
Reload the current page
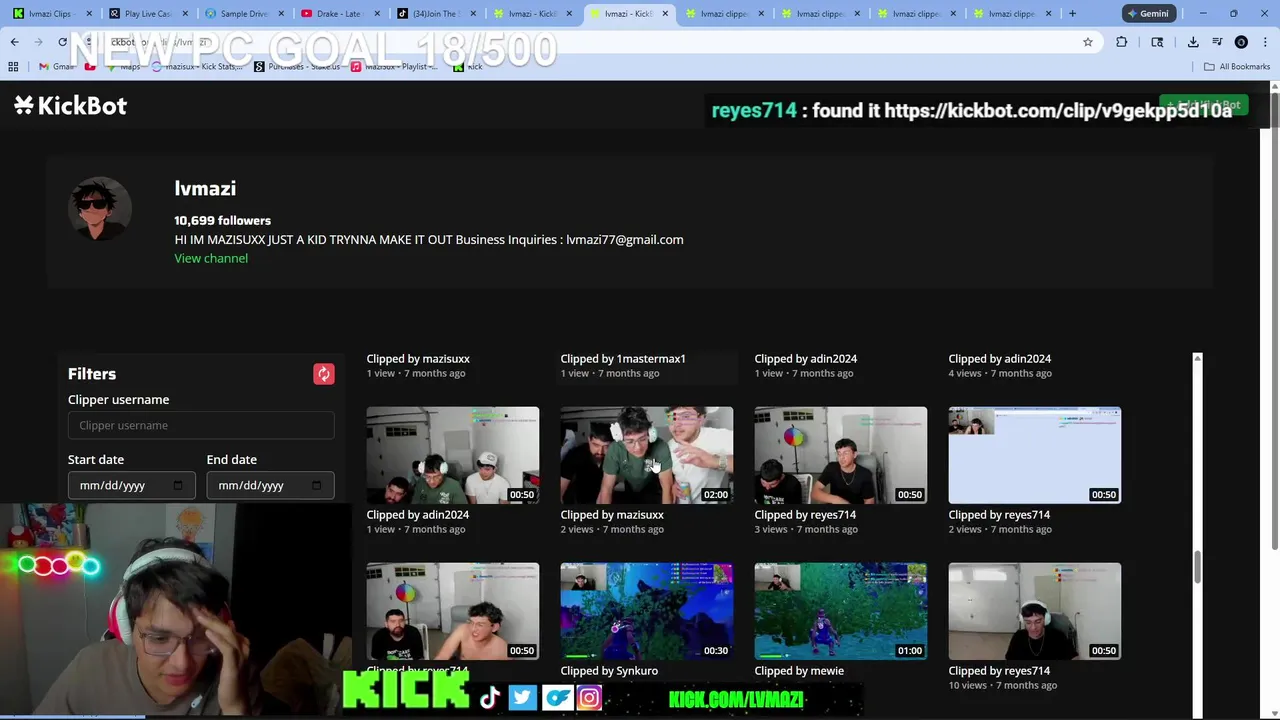pos(62,42)
